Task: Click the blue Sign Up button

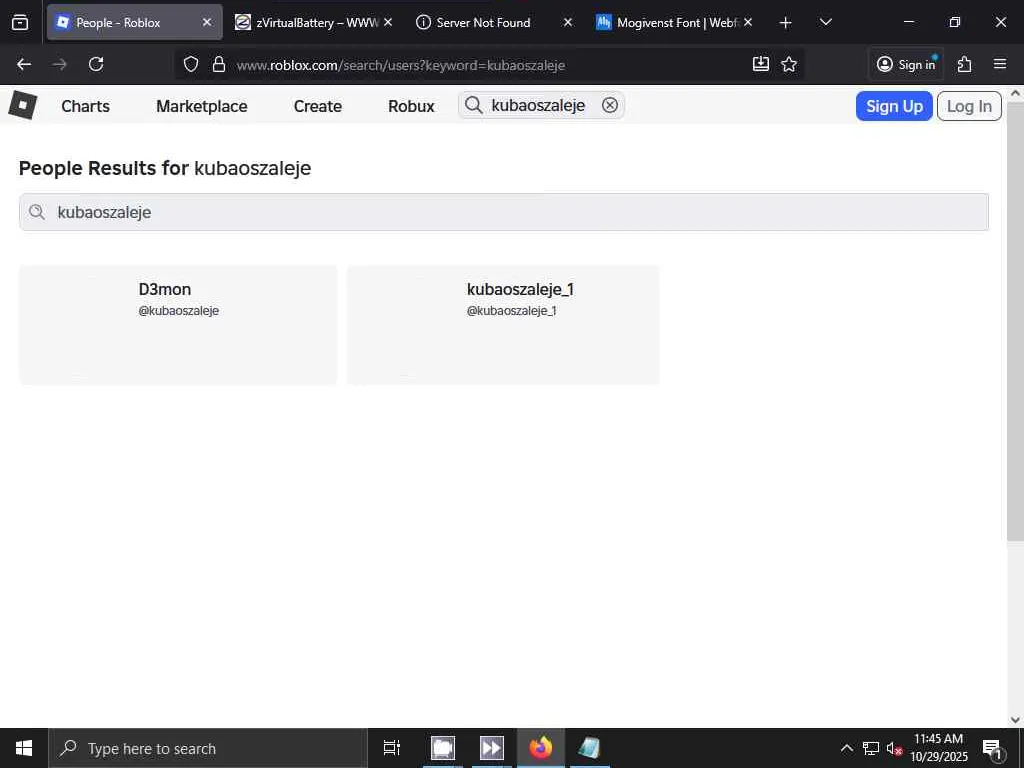Action: [894, 106]
